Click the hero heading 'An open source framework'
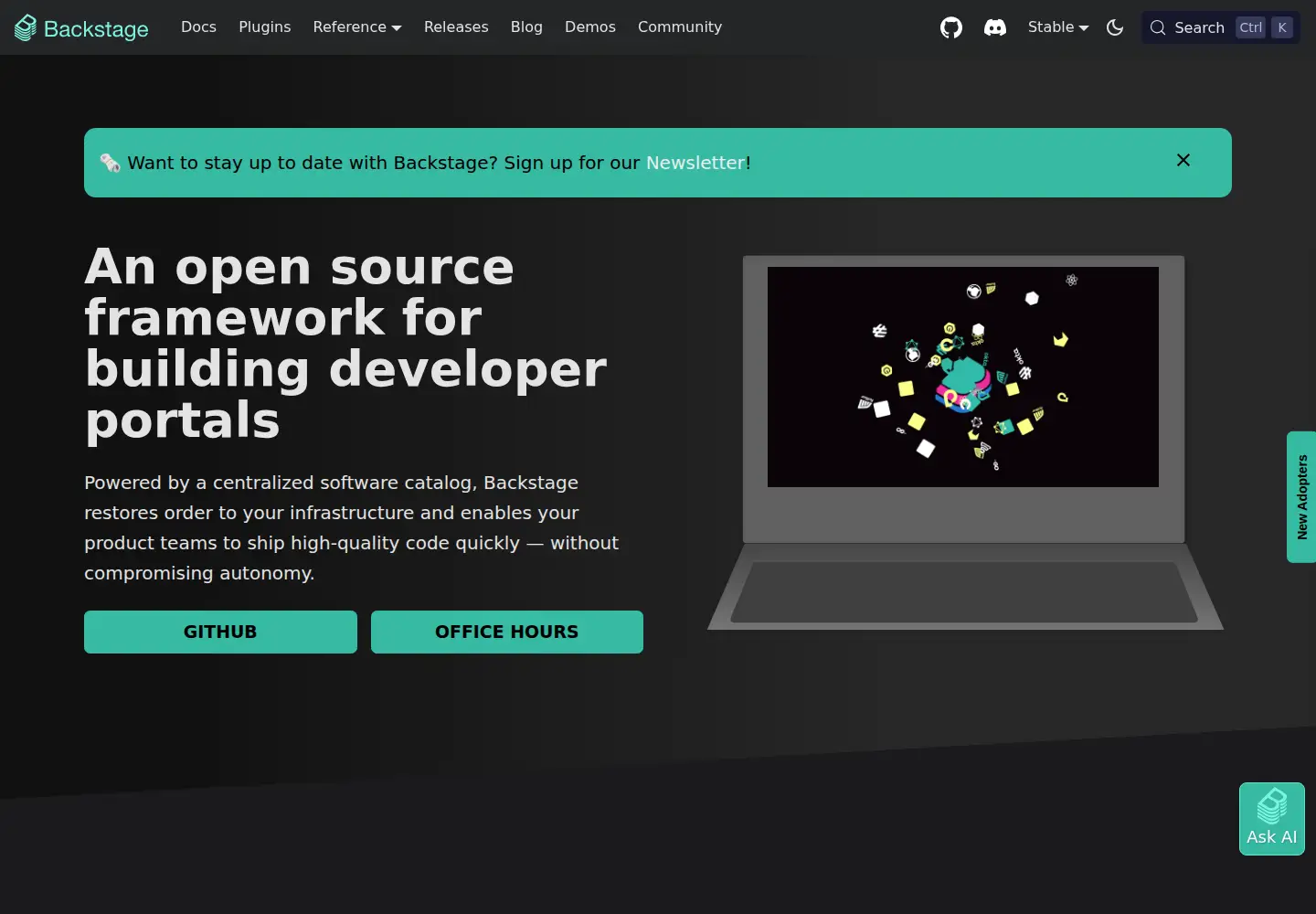The image size is (1316, 914). 345,344
